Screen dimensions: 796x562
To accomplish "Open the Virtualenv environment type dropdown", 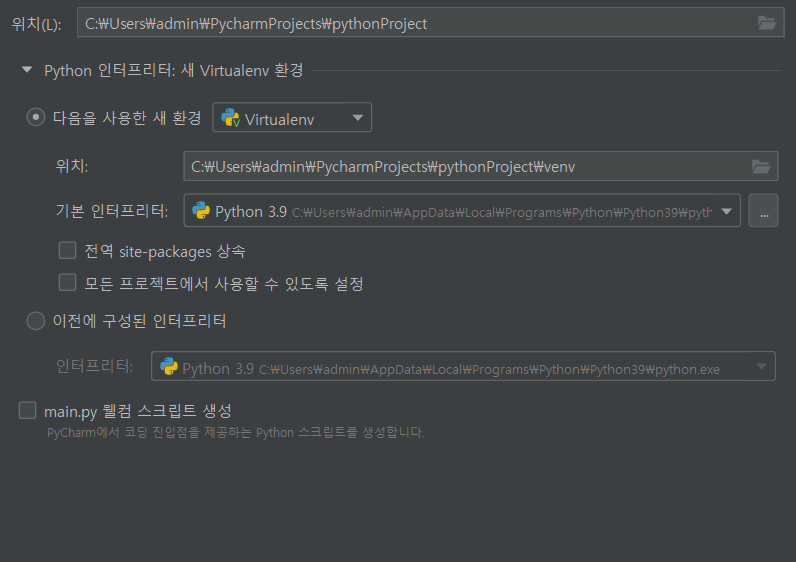I will (x=292, y=118).
